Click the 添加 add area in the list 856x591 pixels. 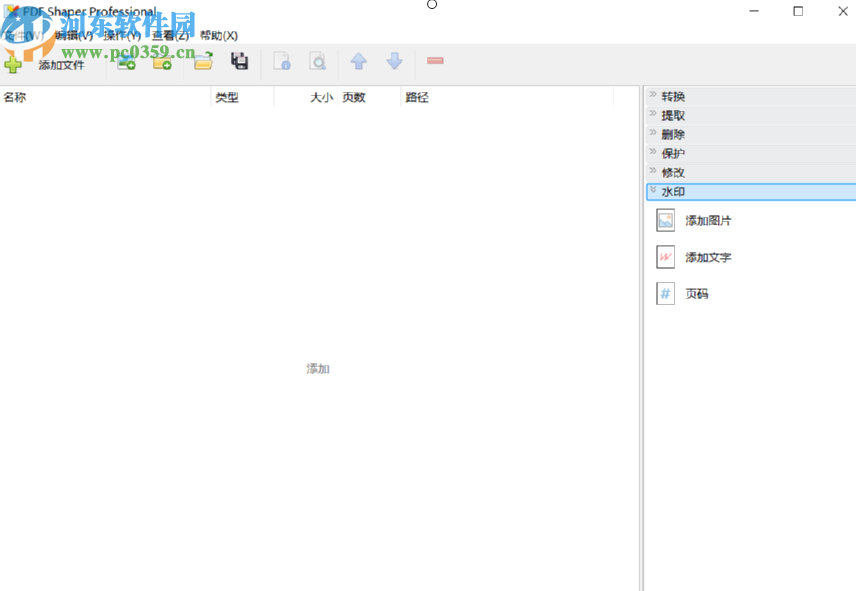coord(317,369)
